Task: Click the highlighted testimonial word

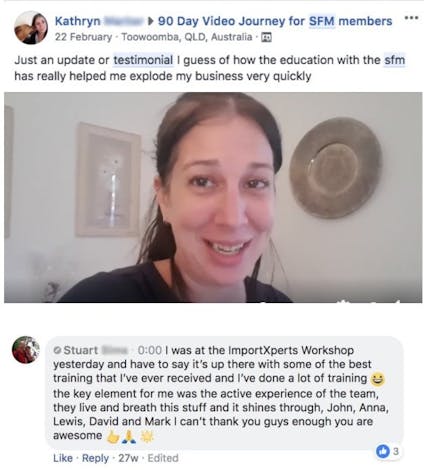Action: click(x=143, y=60)
